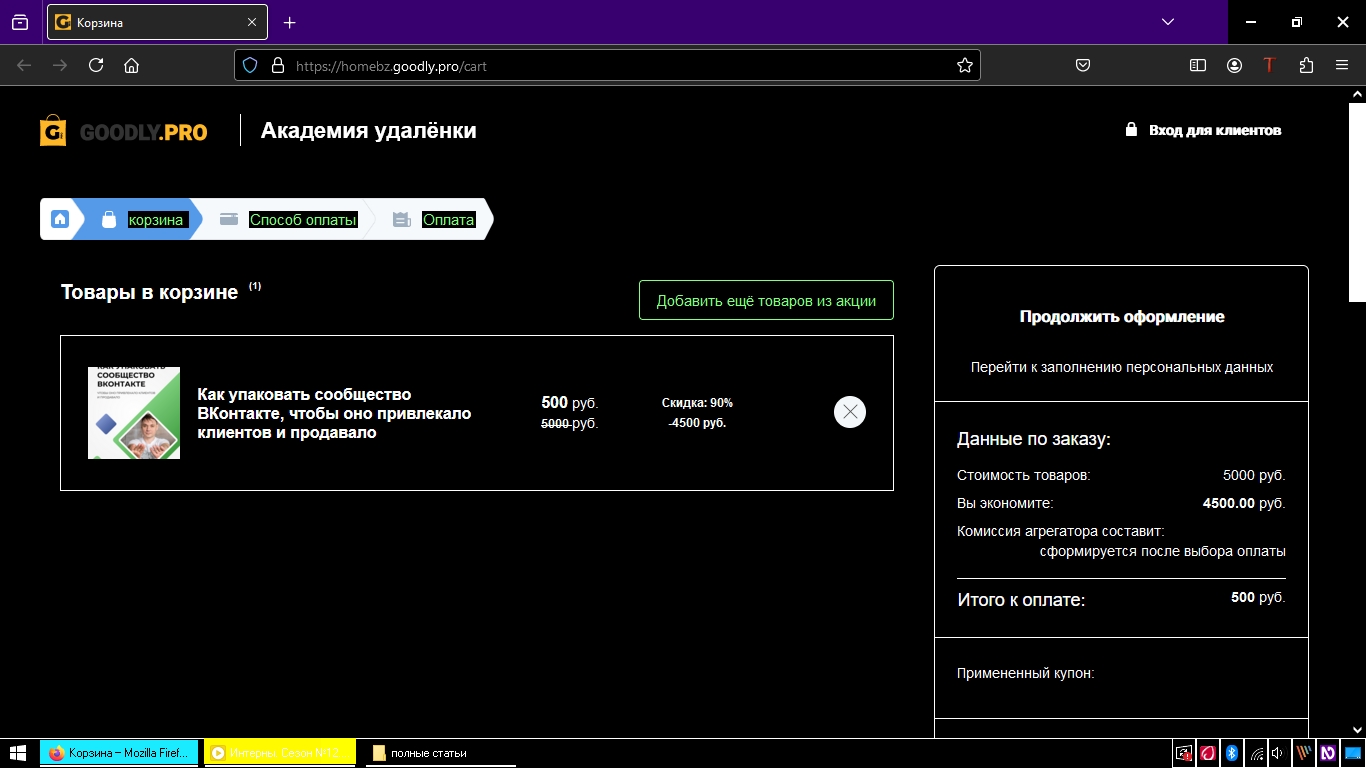This screenshot has height=768, width=1366.
Task: Open the extensions puzzle menu
Action: tap(1306, 65)
